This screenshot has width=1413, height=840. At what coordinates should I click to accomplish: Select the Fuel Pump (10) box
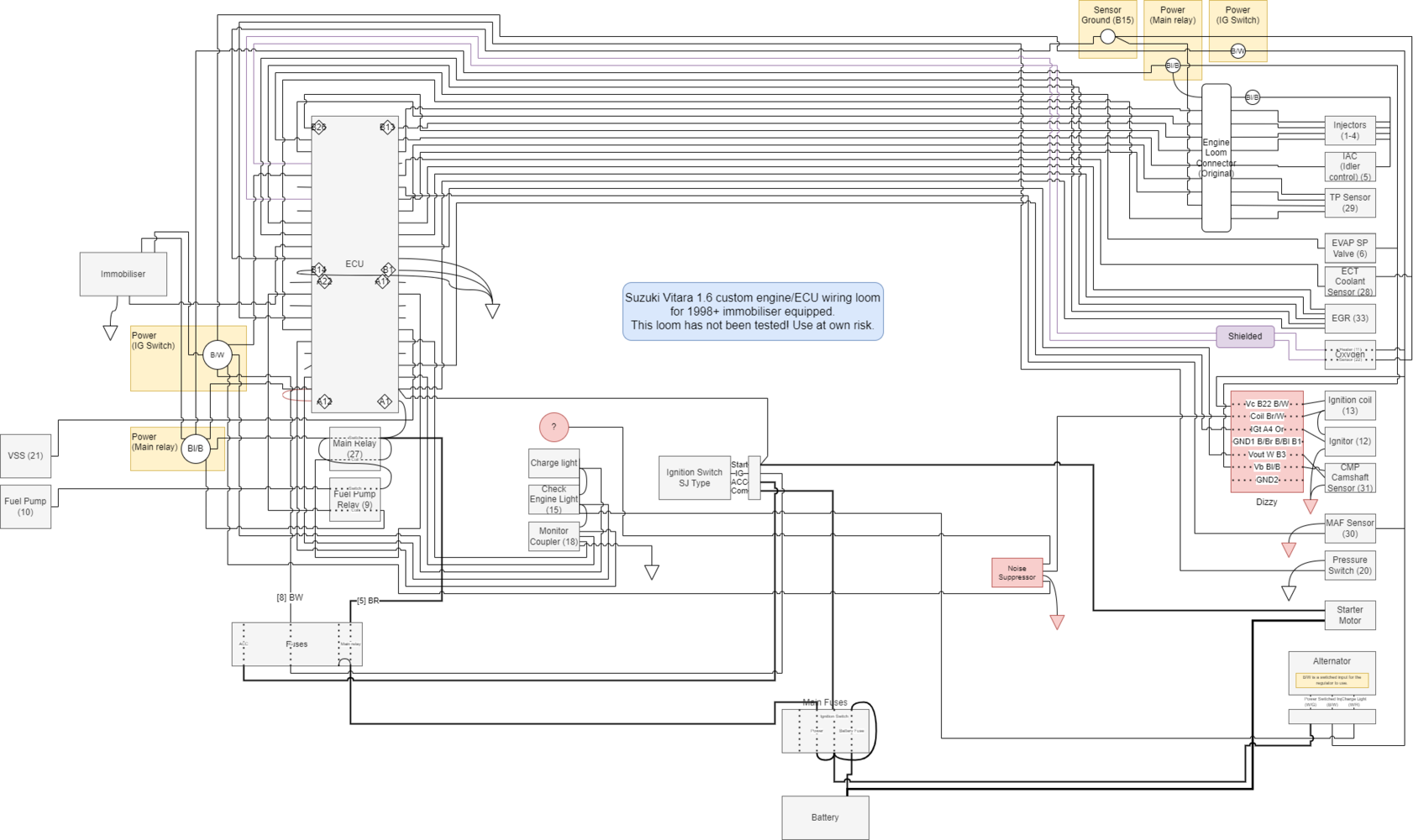tap(25, 507)
